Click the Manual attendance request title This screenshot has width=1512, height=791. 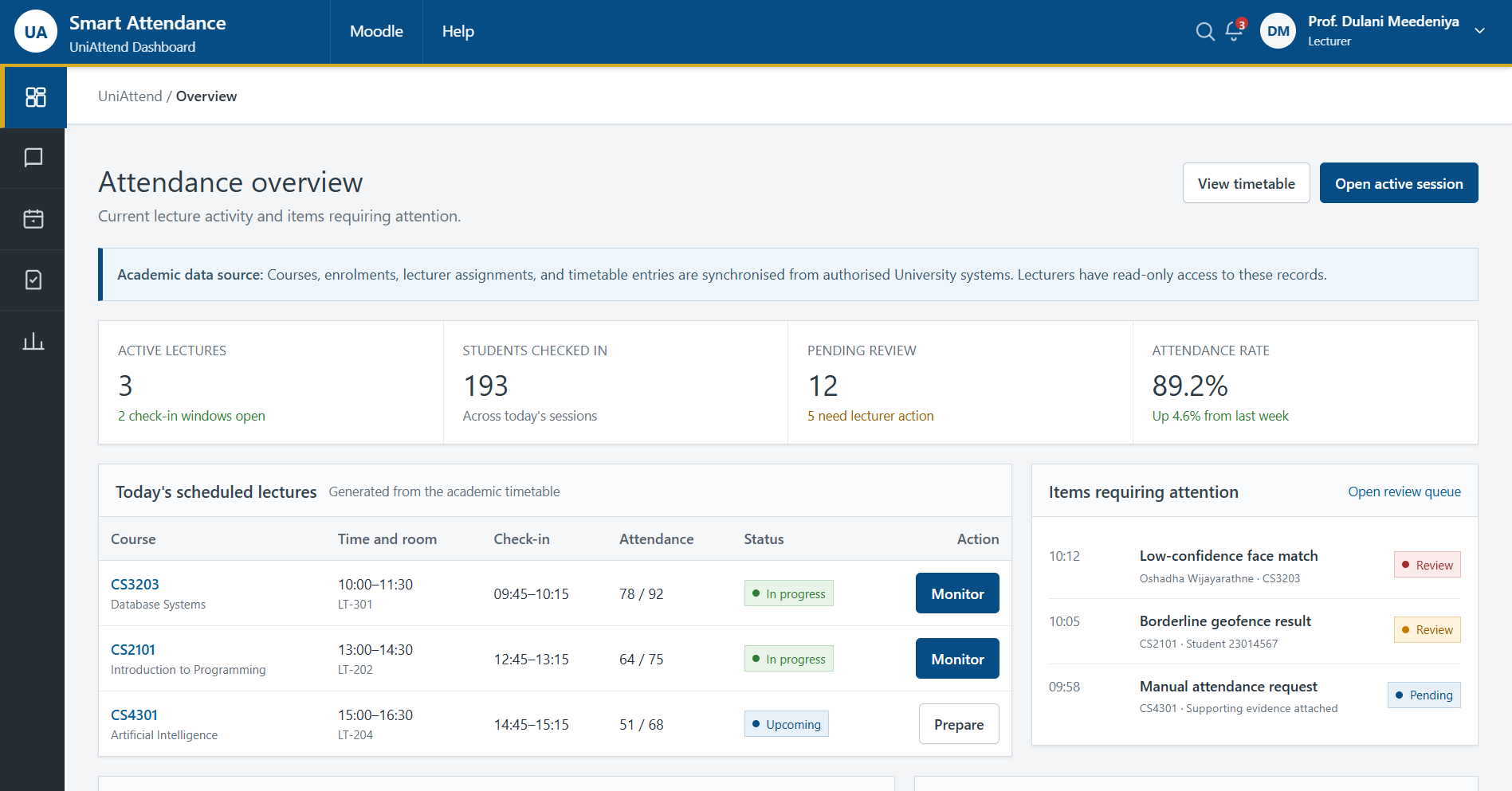pyautogui.click(x=1228, y=687)
